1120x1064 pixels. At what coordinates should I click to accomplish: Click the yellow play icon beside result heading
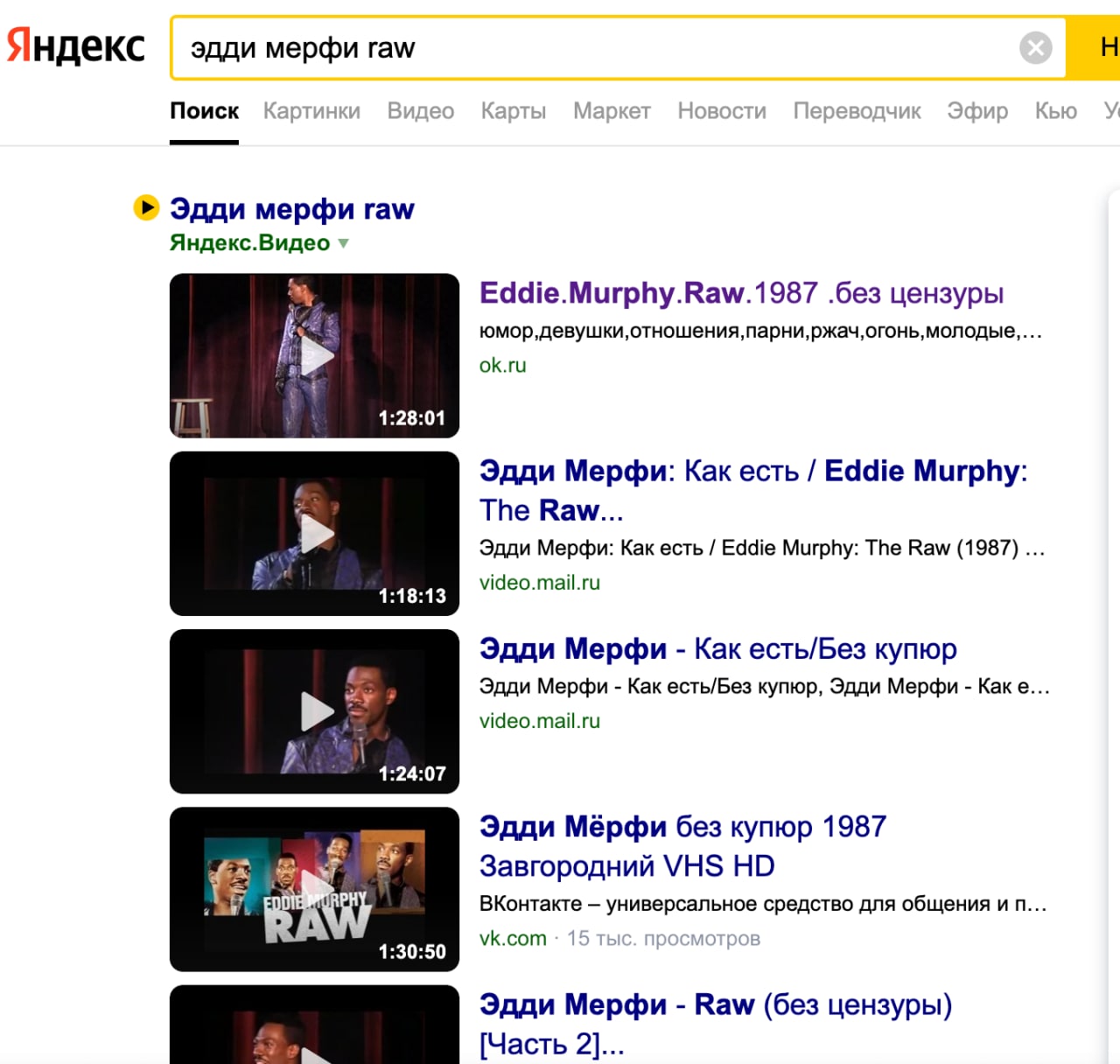tap(146, 207)
